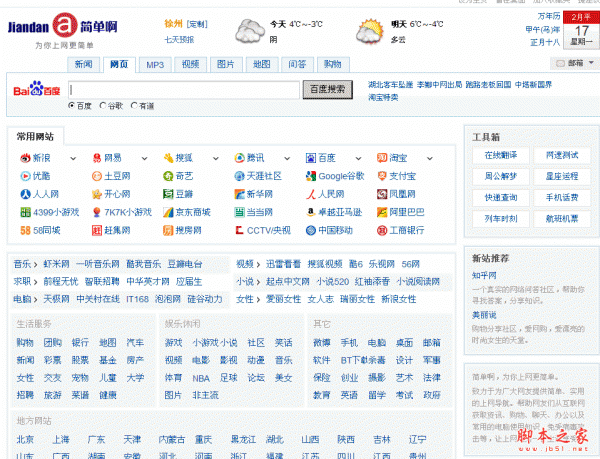Open the 在线翻译 tool
The image size is (600, 459).
tap(501, 155)
